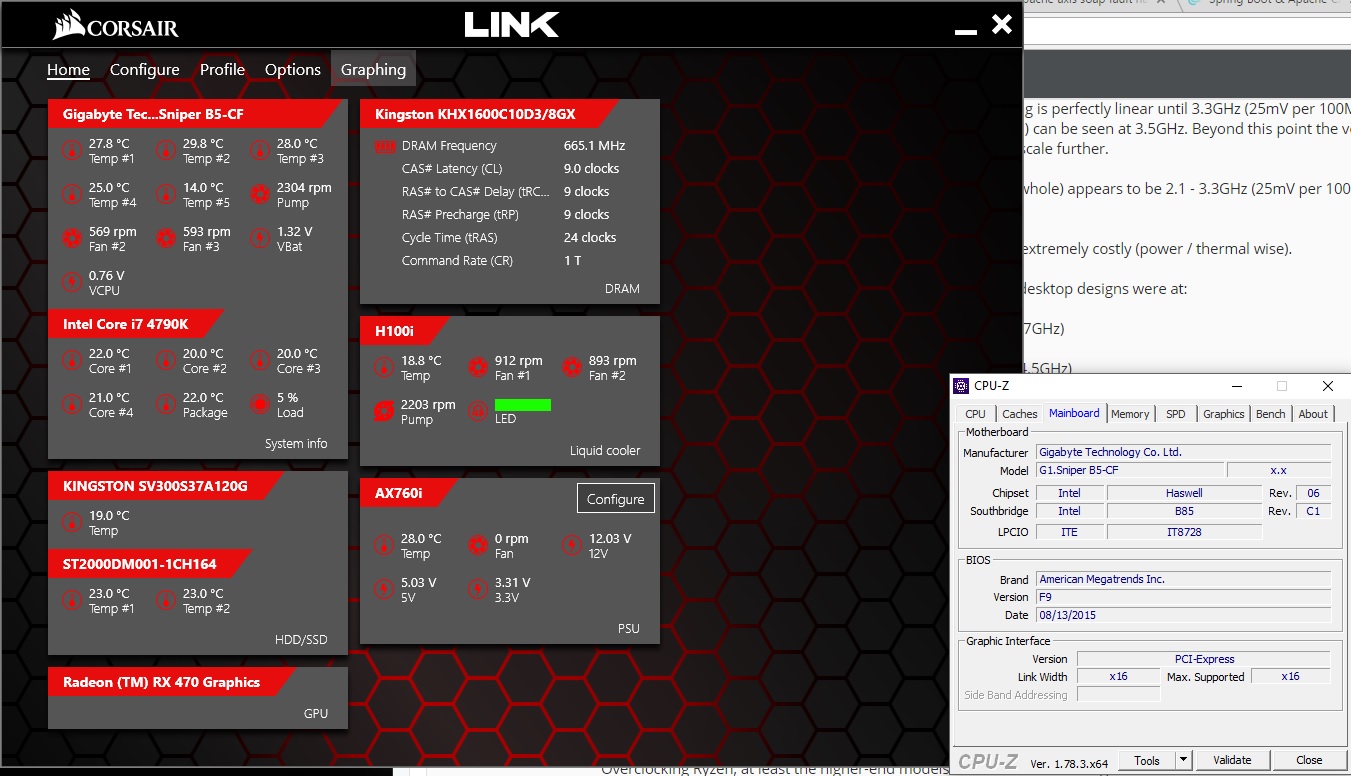Open the Graphics tab in CPU-Z
Viewport: 1351px width, 776px height.
click(1223, 414)
